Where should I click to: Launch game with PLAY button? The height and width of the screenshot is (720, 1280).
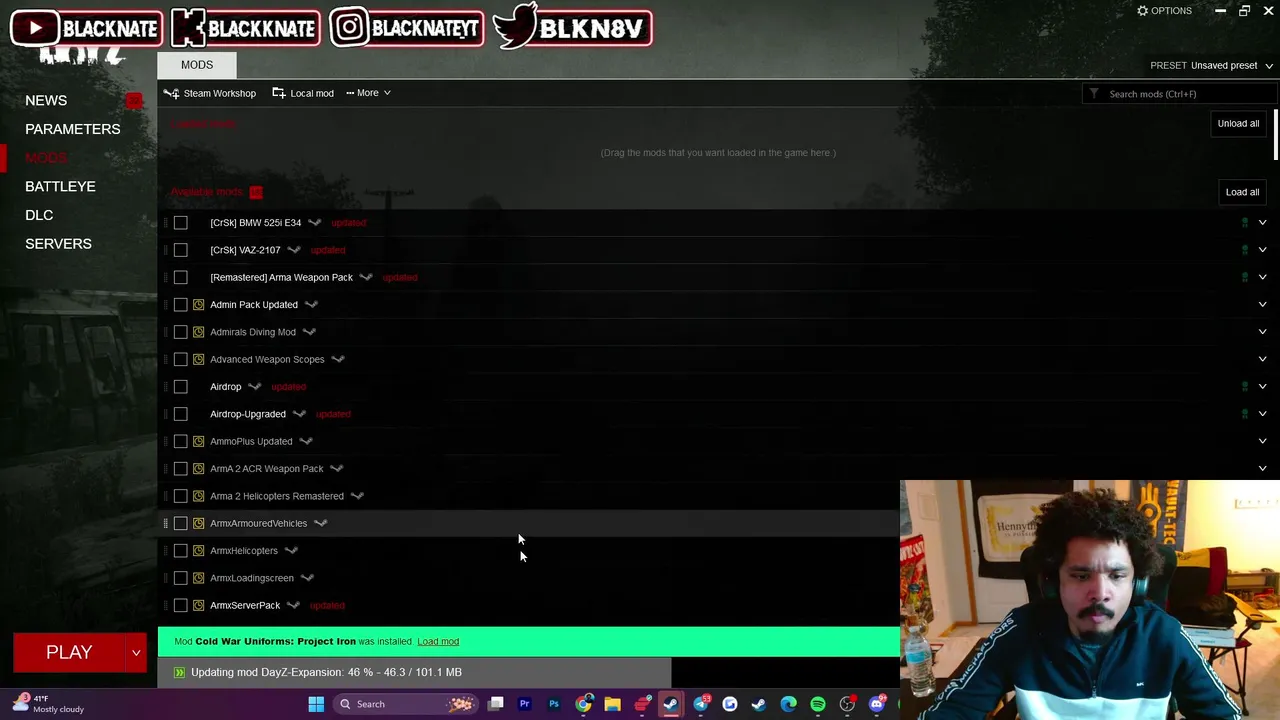69,653
